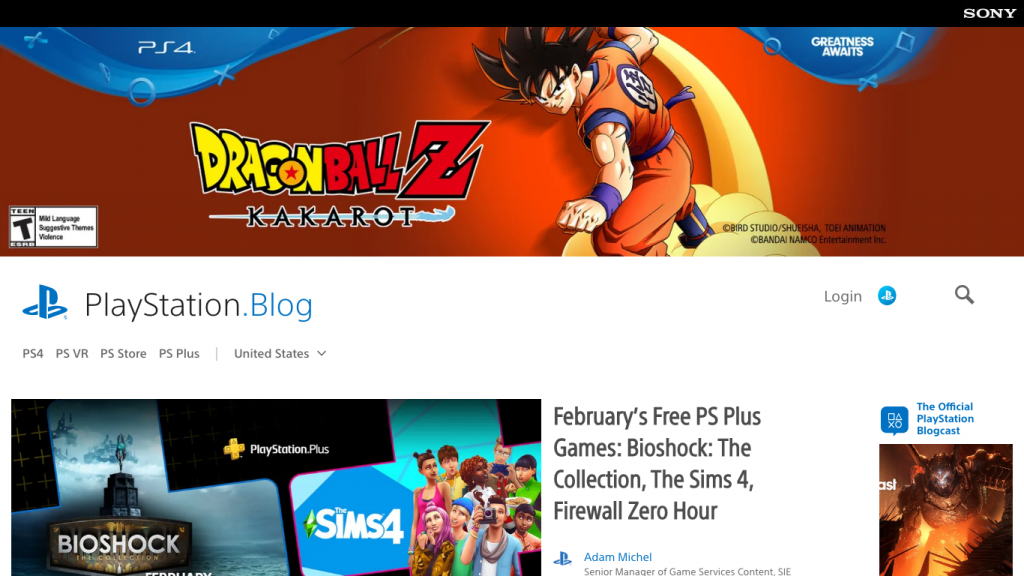Expand the United States region dropdown

[280, 353]
